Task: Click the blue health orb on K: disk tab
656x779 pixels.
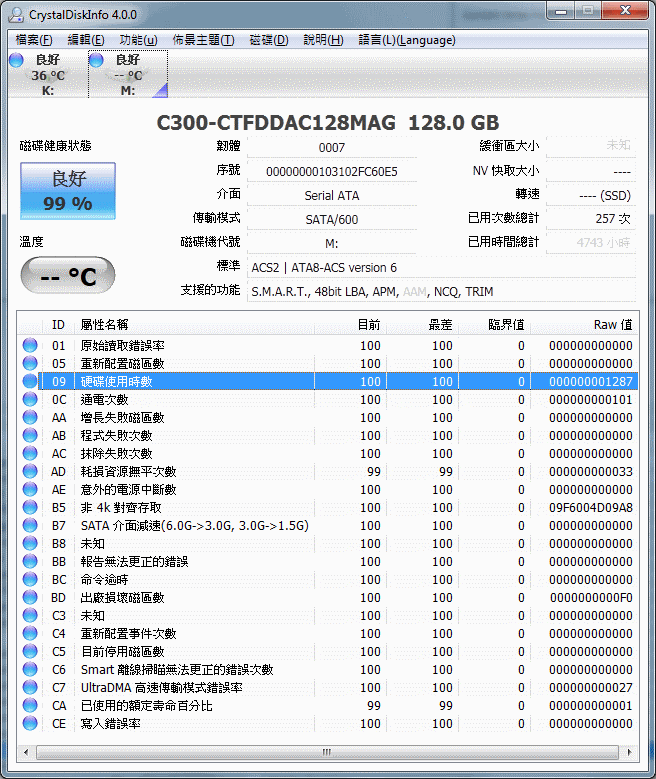Action: pyautogui.click(x=16, y=61)
